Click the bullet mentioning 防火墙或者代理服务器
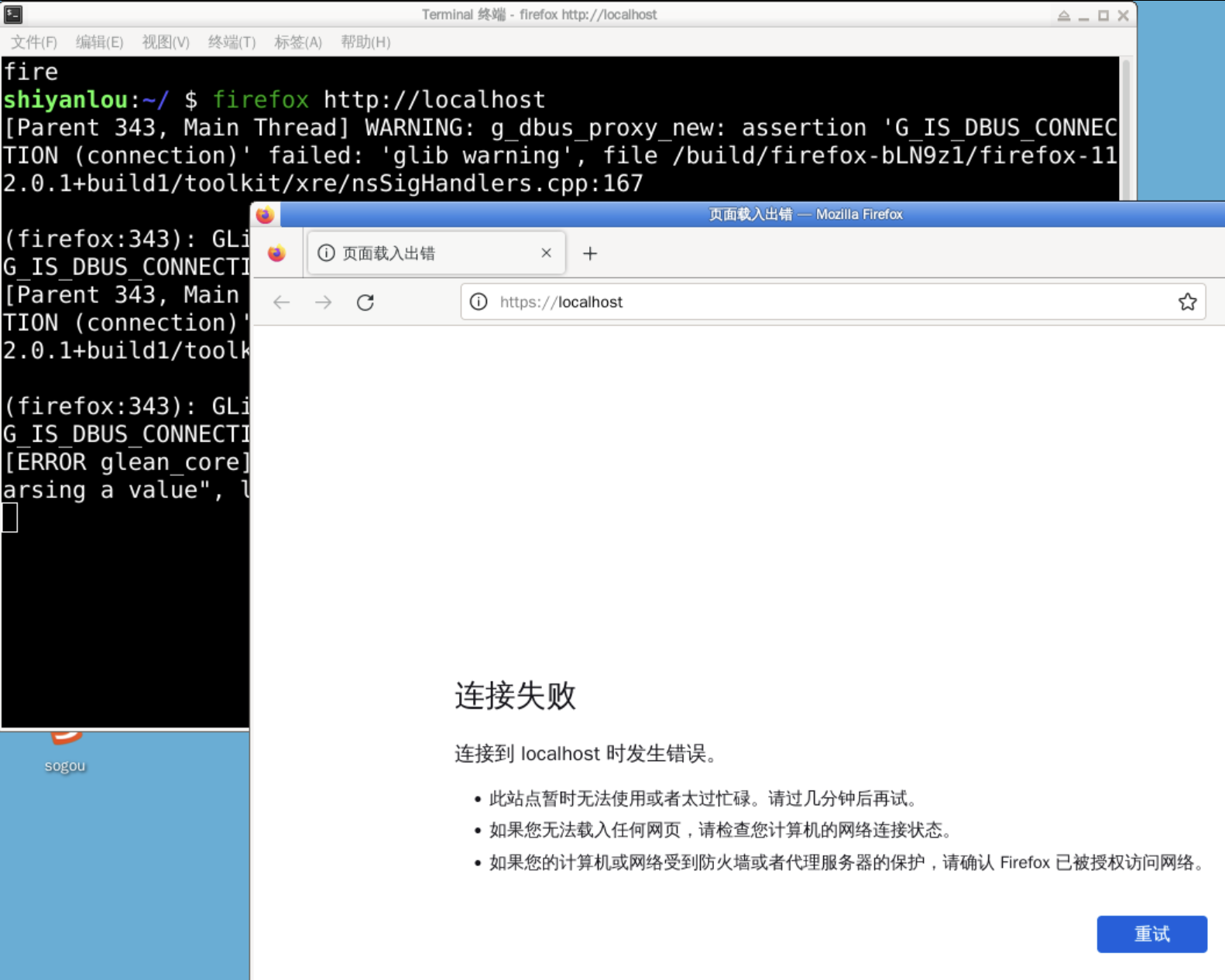 click(x=849, y=862)
